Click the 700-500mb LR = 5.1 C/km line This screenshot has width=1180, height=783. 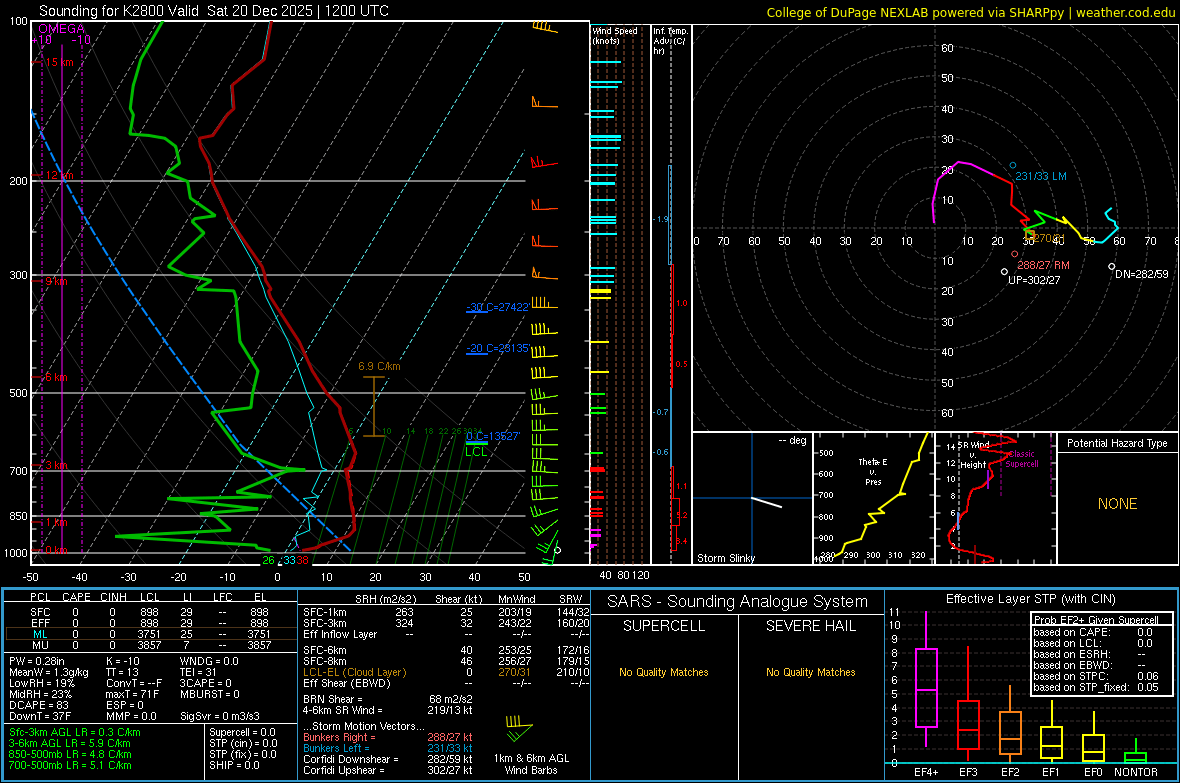click(70, 765)
